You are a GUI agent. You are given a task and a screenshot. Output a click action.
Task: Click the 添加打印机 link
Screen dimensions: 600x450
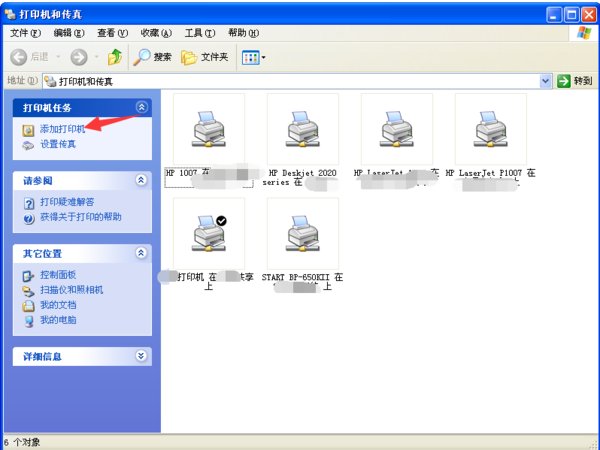(x=63, y=129)
